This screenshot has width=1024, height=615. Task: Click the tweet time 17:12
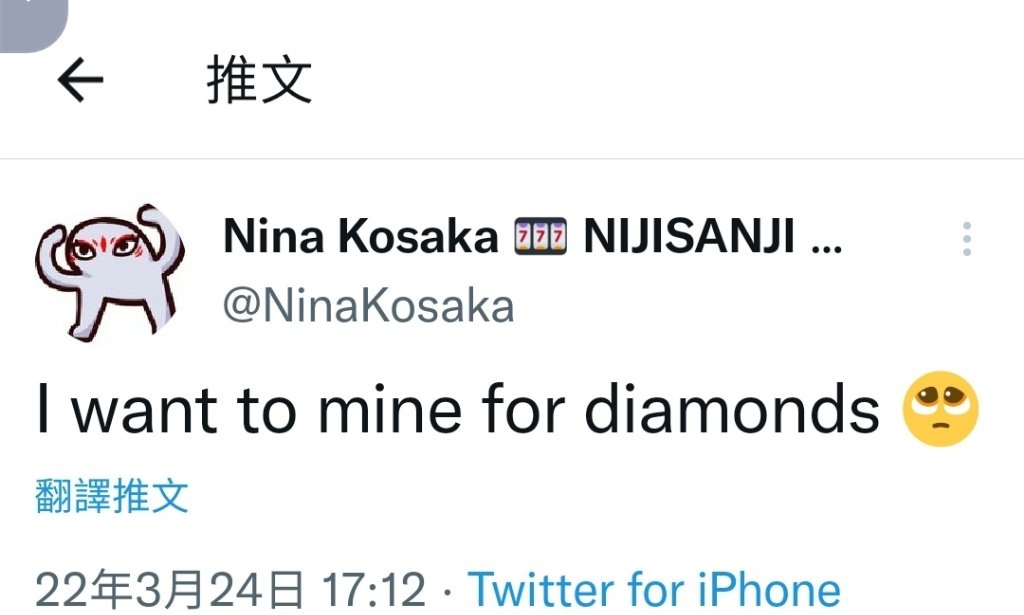coord(374,590)
